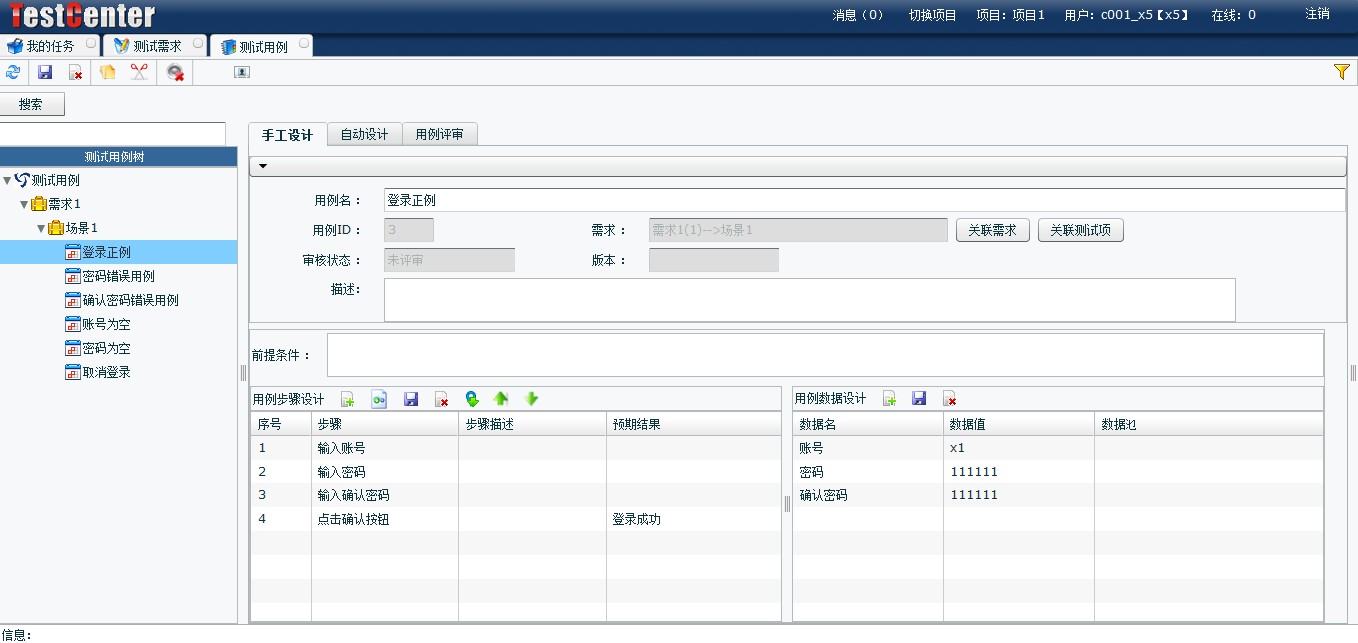
Task: Delete data row in 用例数据设计 toolbar
Action: tap(949, 399)
